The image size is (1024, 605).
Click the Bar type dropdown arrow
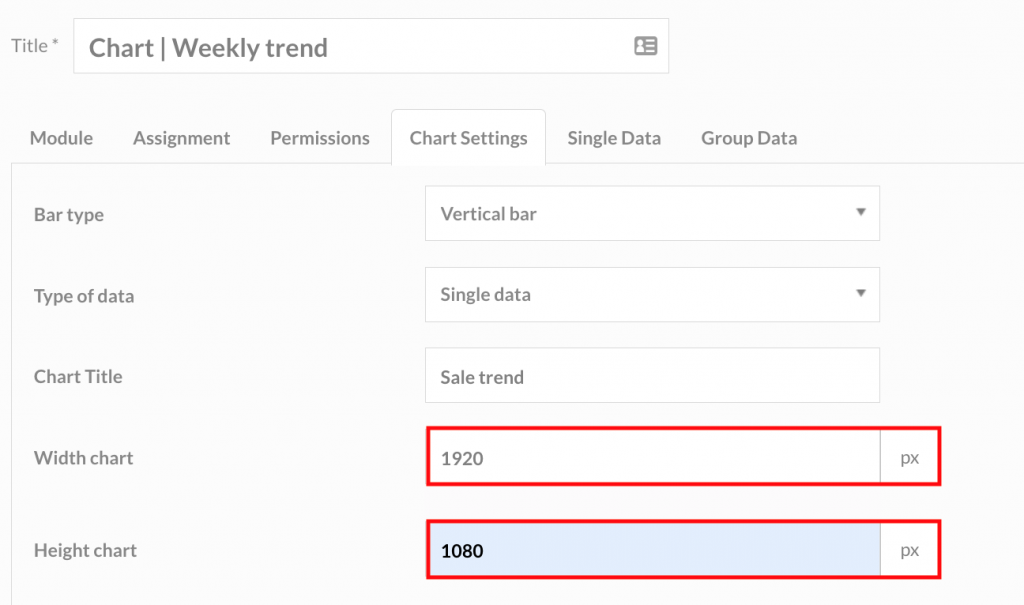click(x=861, y=212)
